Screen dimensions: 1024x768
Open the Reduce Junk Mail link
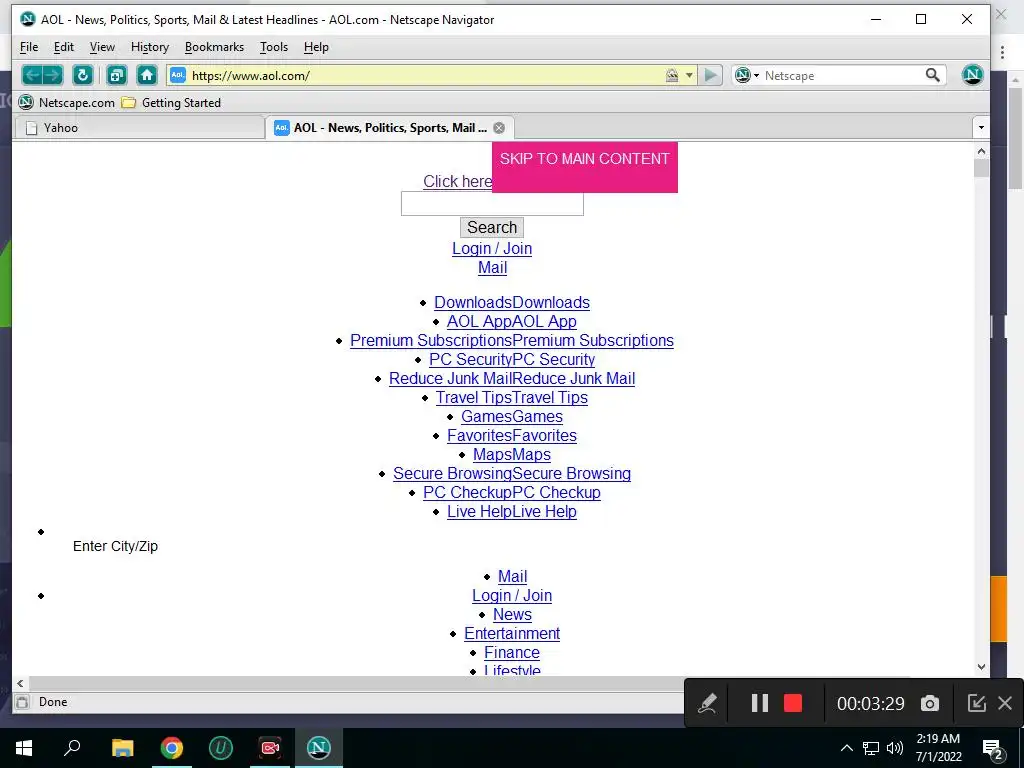click(511, 379)
